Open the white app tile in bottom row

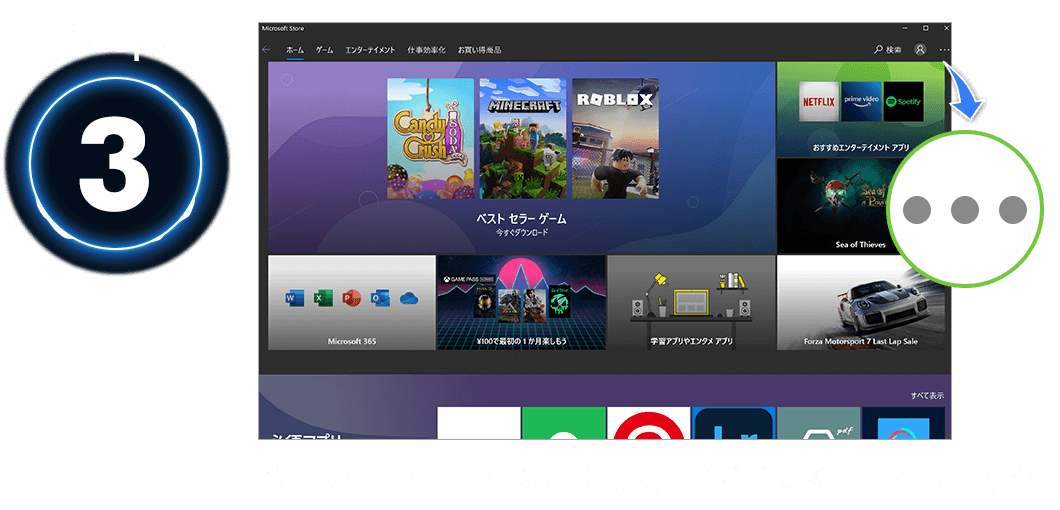tap(479, 423)
